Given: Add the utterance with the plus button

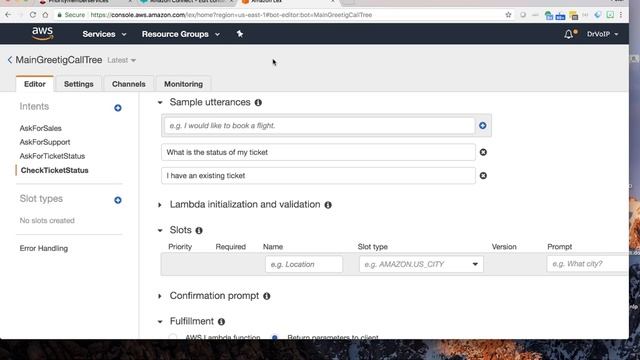Looking at the screenshot, I should (482, 126).
